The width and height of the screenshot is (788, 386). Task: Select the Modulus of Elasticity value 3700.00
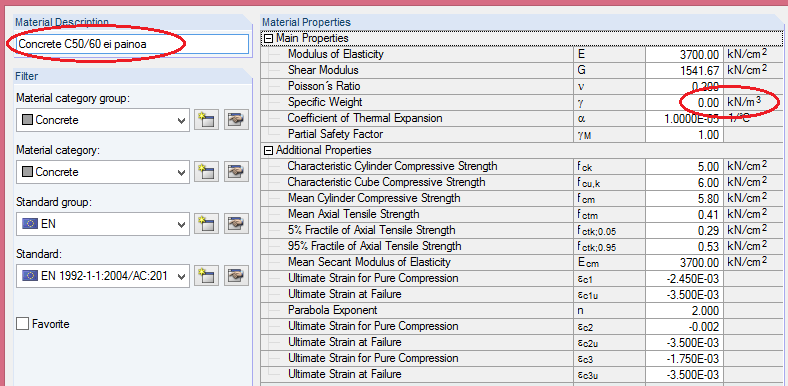click(x=685, y=54)
